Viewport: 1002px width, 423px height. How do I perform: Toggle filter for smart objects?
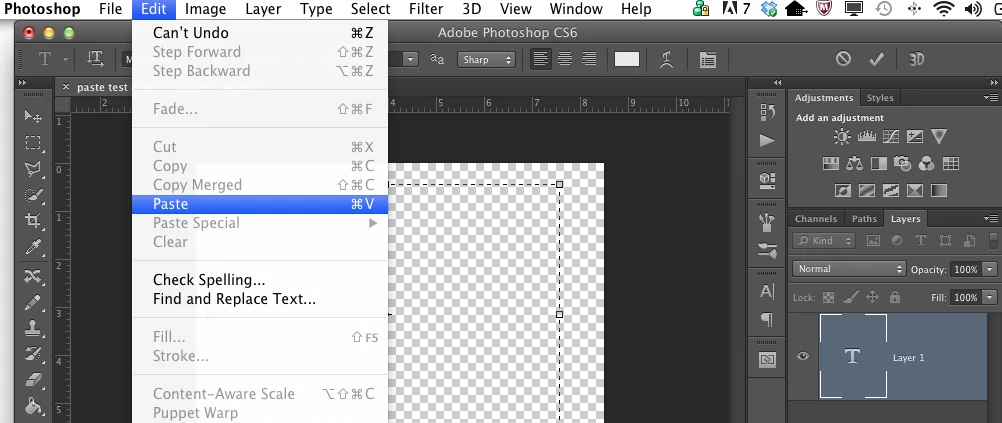pyautogui.click(x=969, y=241)
